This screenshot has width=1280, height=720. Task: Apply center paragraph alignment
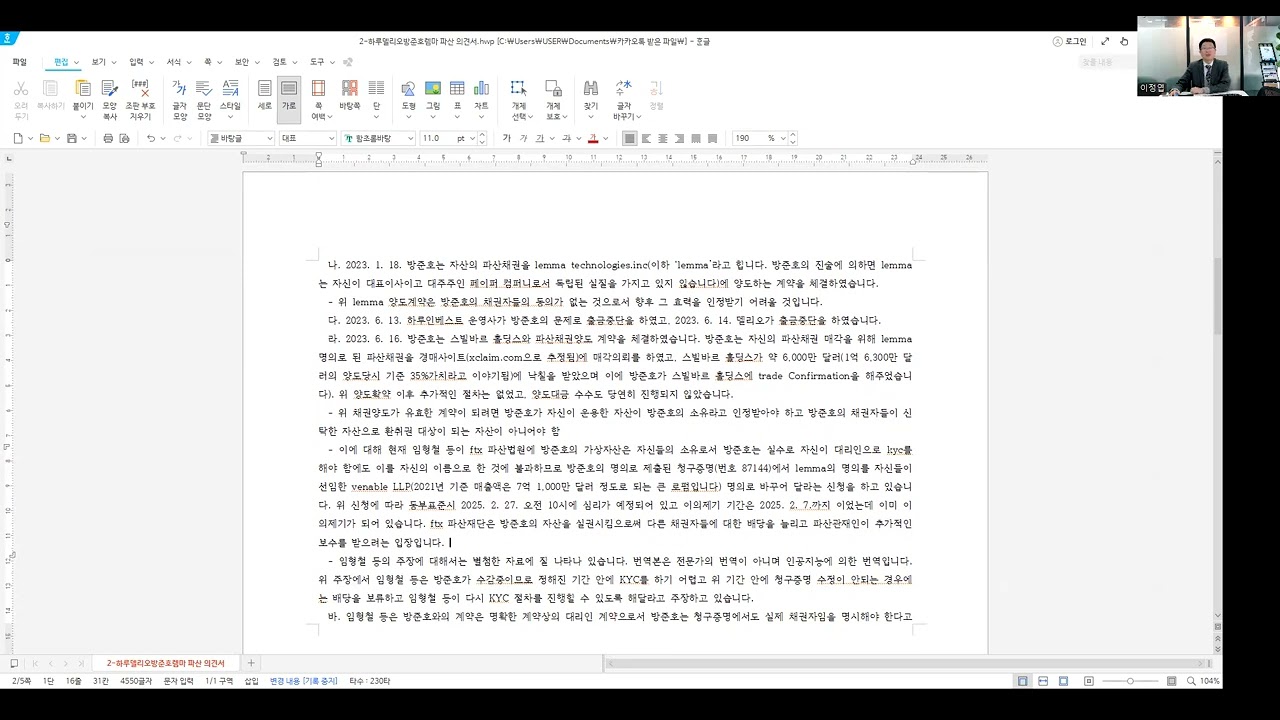pyautogui.click(x=662, y=138)
